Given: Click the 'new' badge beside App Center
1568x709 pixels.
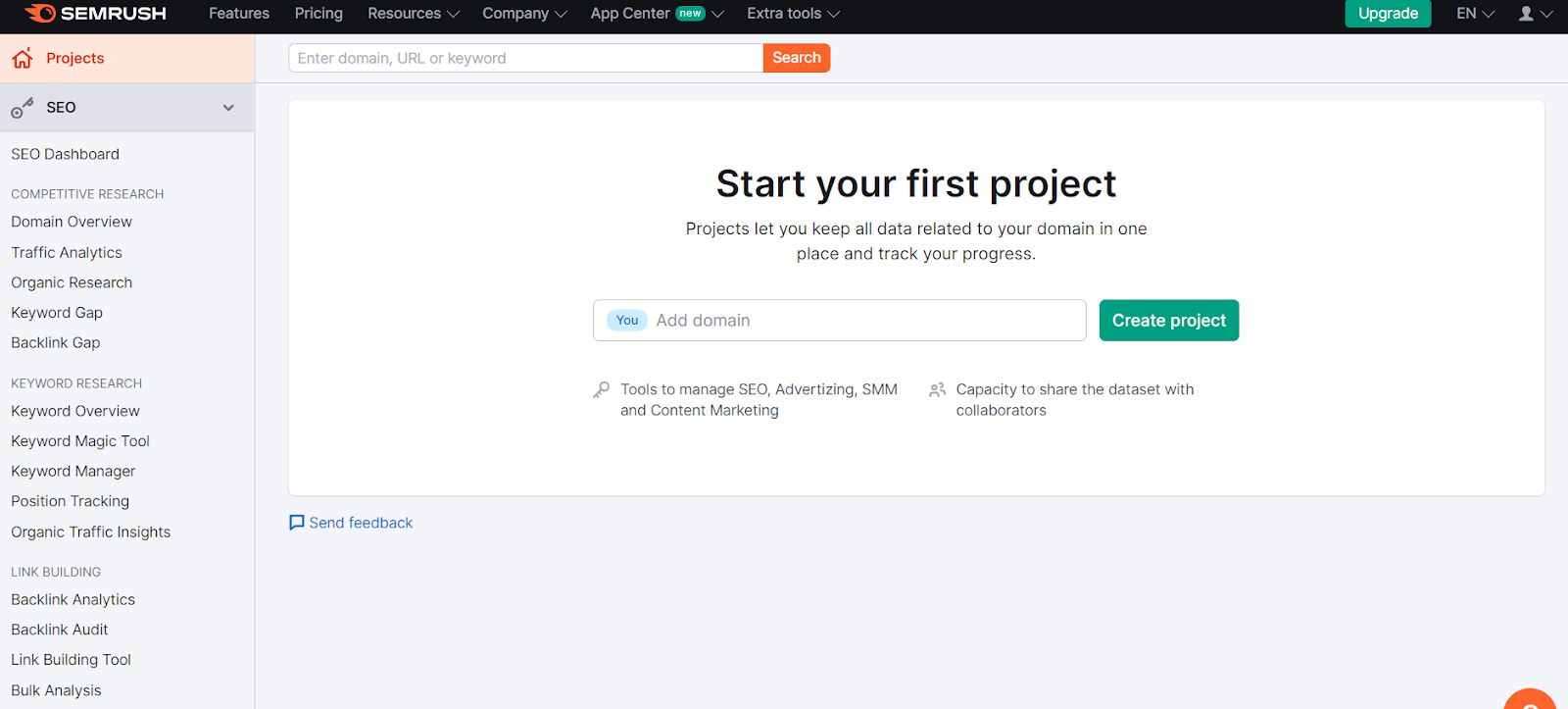Looking at the screenshot, I should [x=690, y=14].
